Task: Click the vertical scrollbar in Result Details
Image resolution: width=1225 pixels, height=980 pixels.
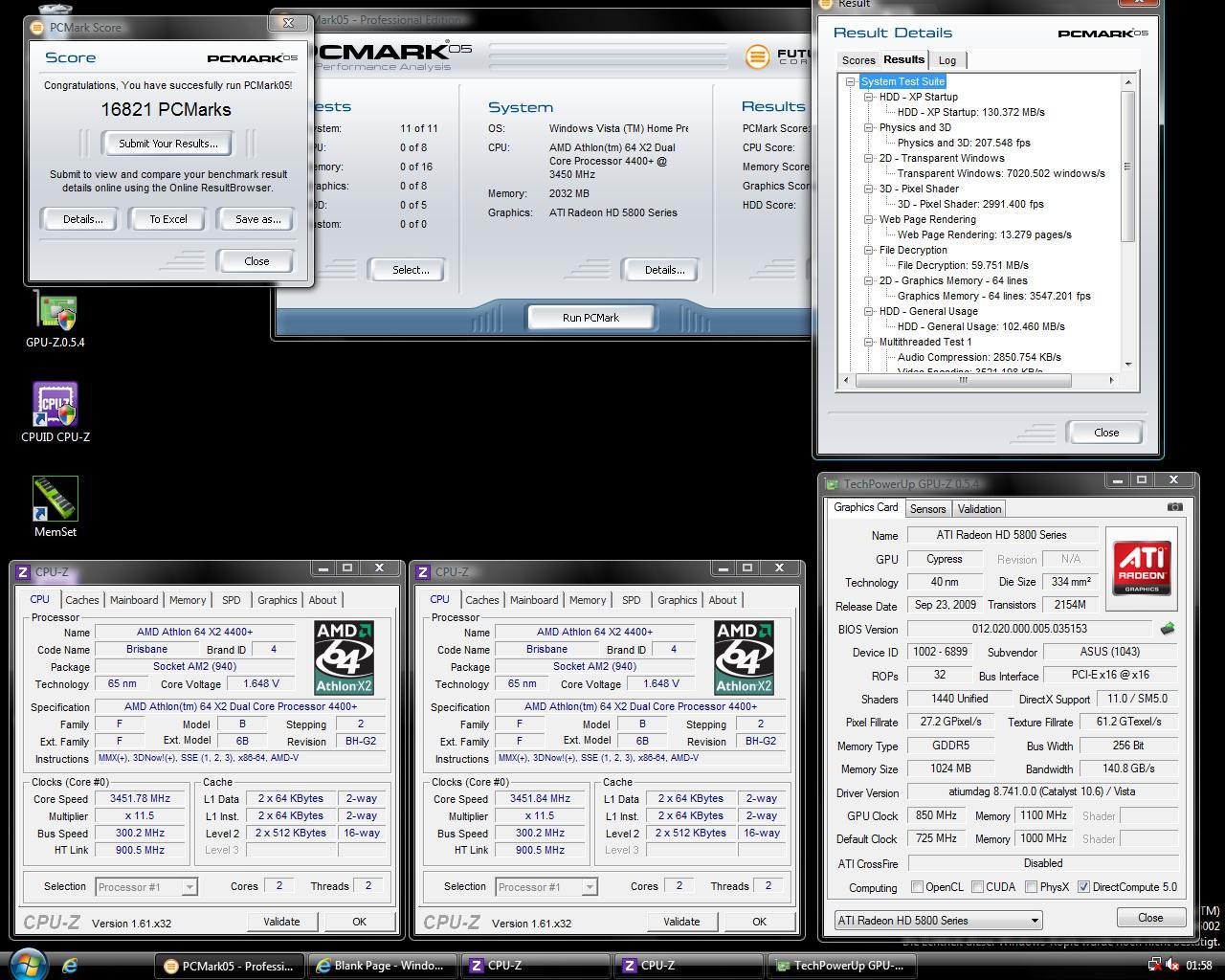Action: [x=1128, y=167]
